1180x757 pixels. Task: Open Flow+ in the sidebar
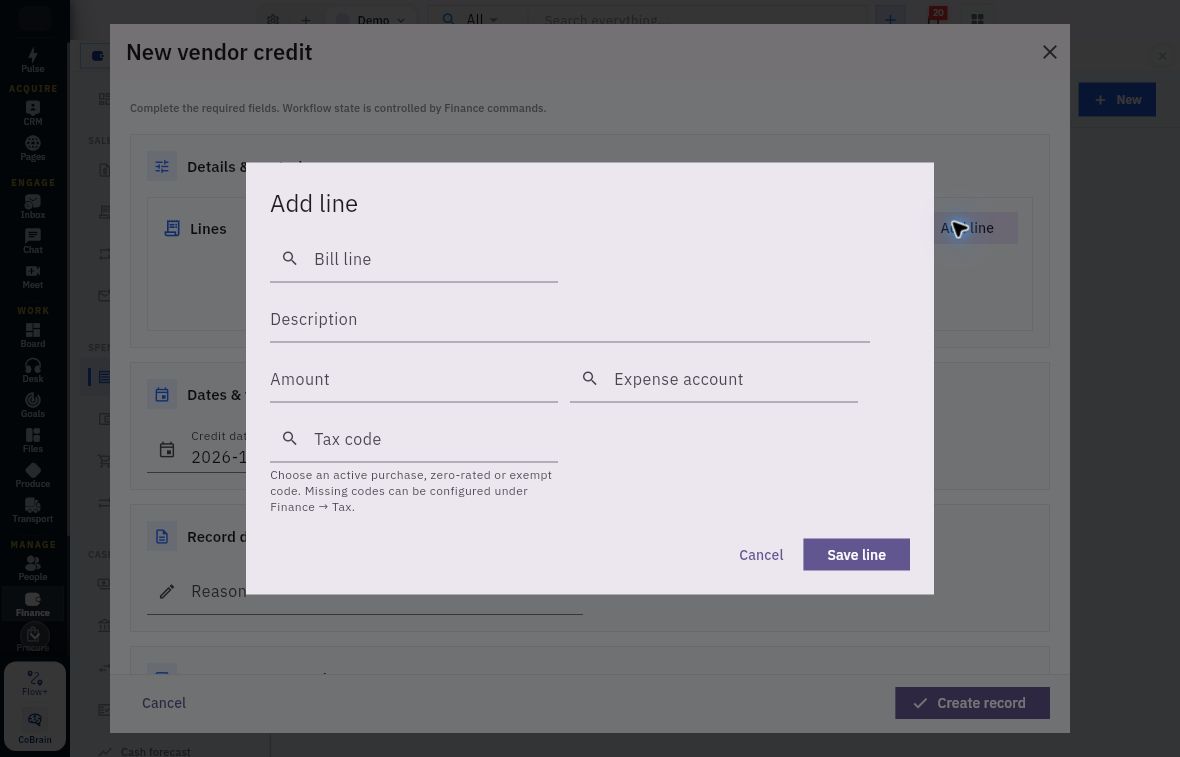(x=35, y=683)
